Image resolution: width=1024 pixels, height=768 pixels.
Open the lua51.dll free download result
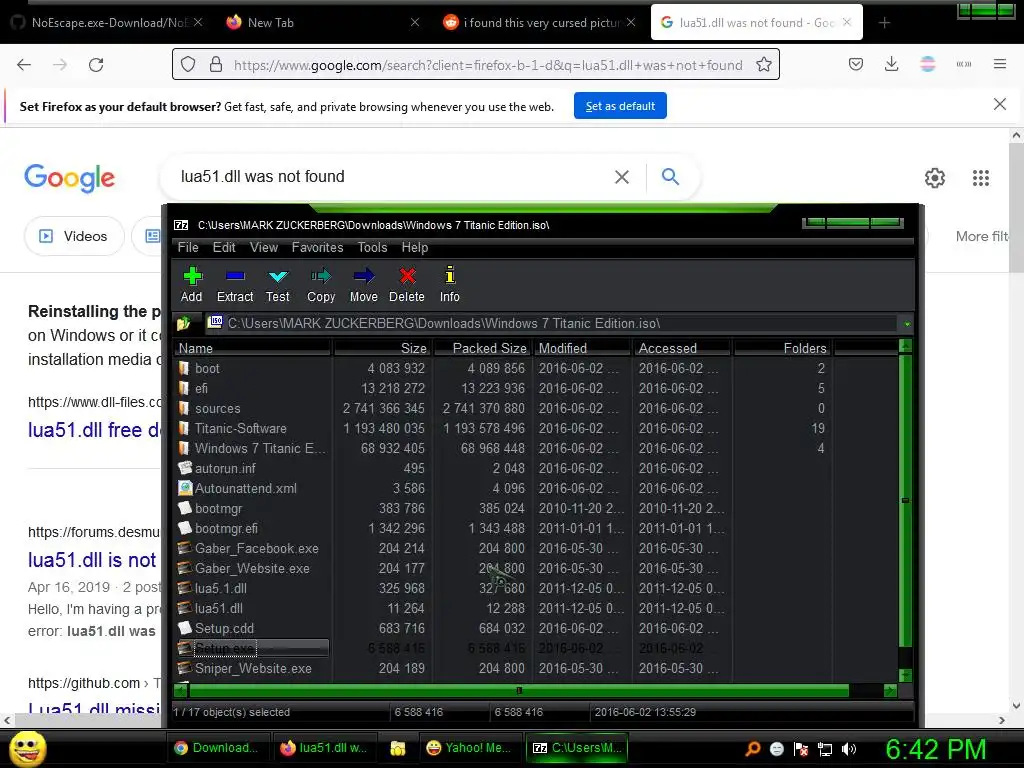(x=94, y=430)
